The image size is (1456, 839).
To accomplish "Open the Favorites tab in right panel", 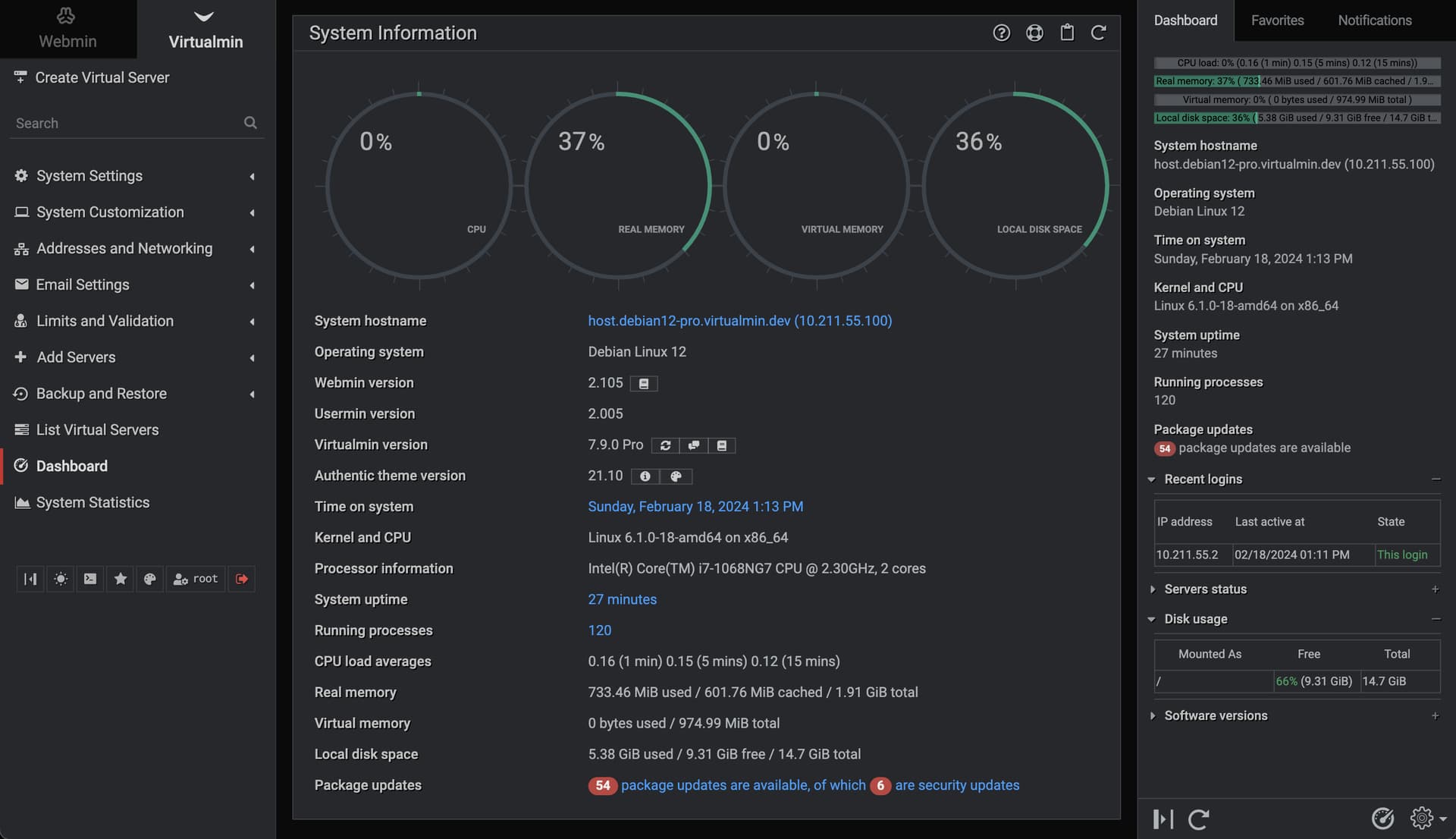I will [x=1277, y=20].
